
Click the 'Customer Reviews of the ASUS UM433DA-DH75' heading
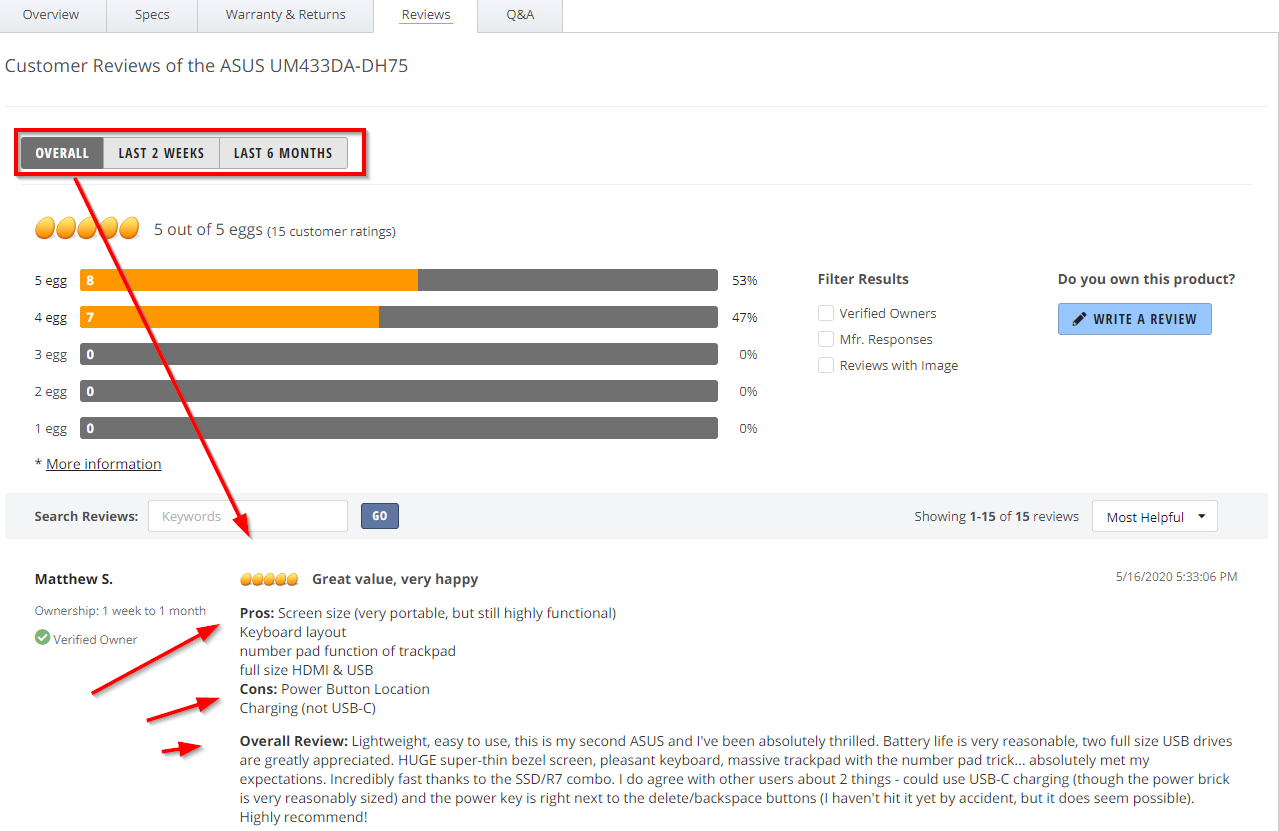click(206, 66)
